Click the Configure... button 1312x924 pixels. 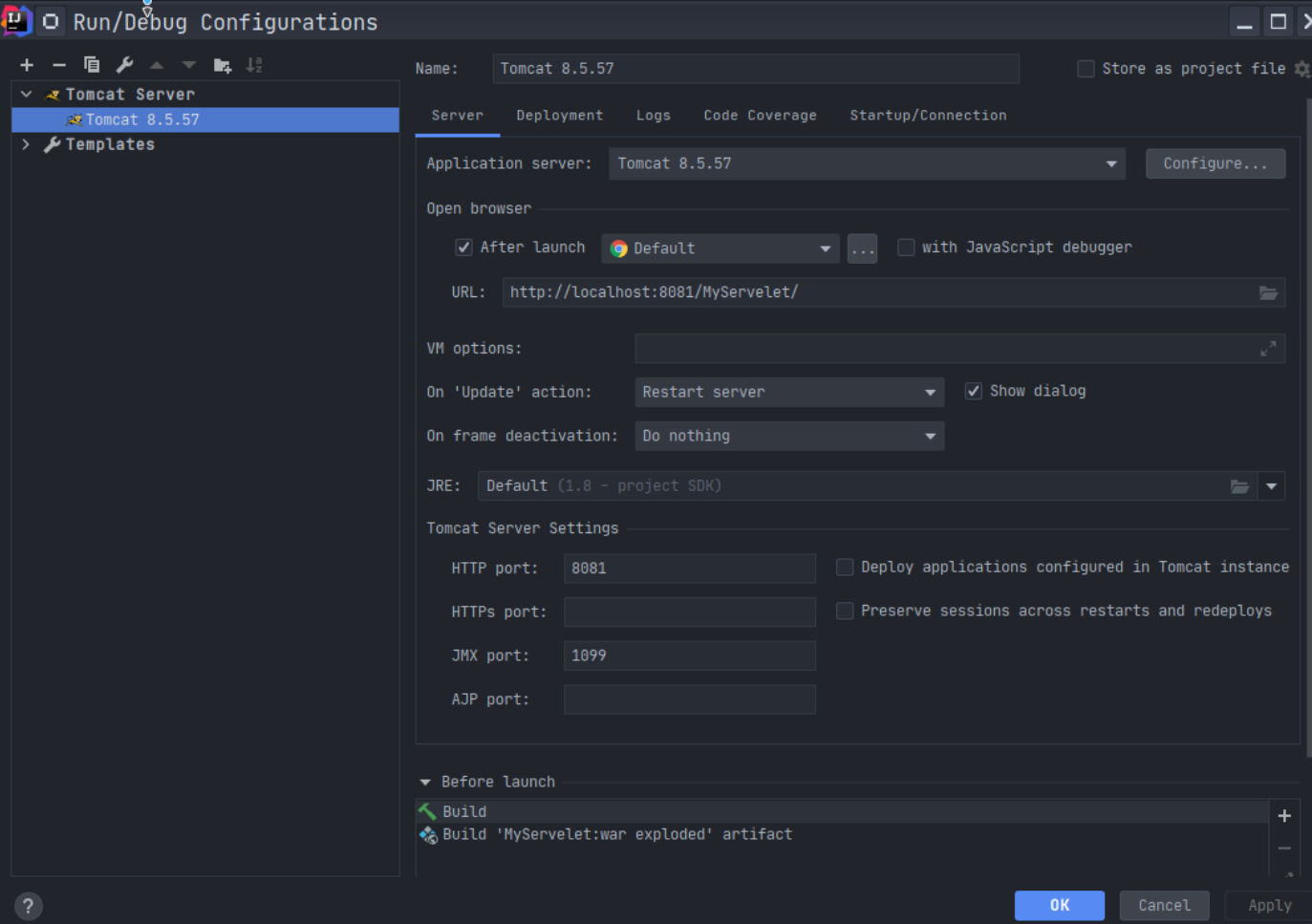(x=1215, y=163)
